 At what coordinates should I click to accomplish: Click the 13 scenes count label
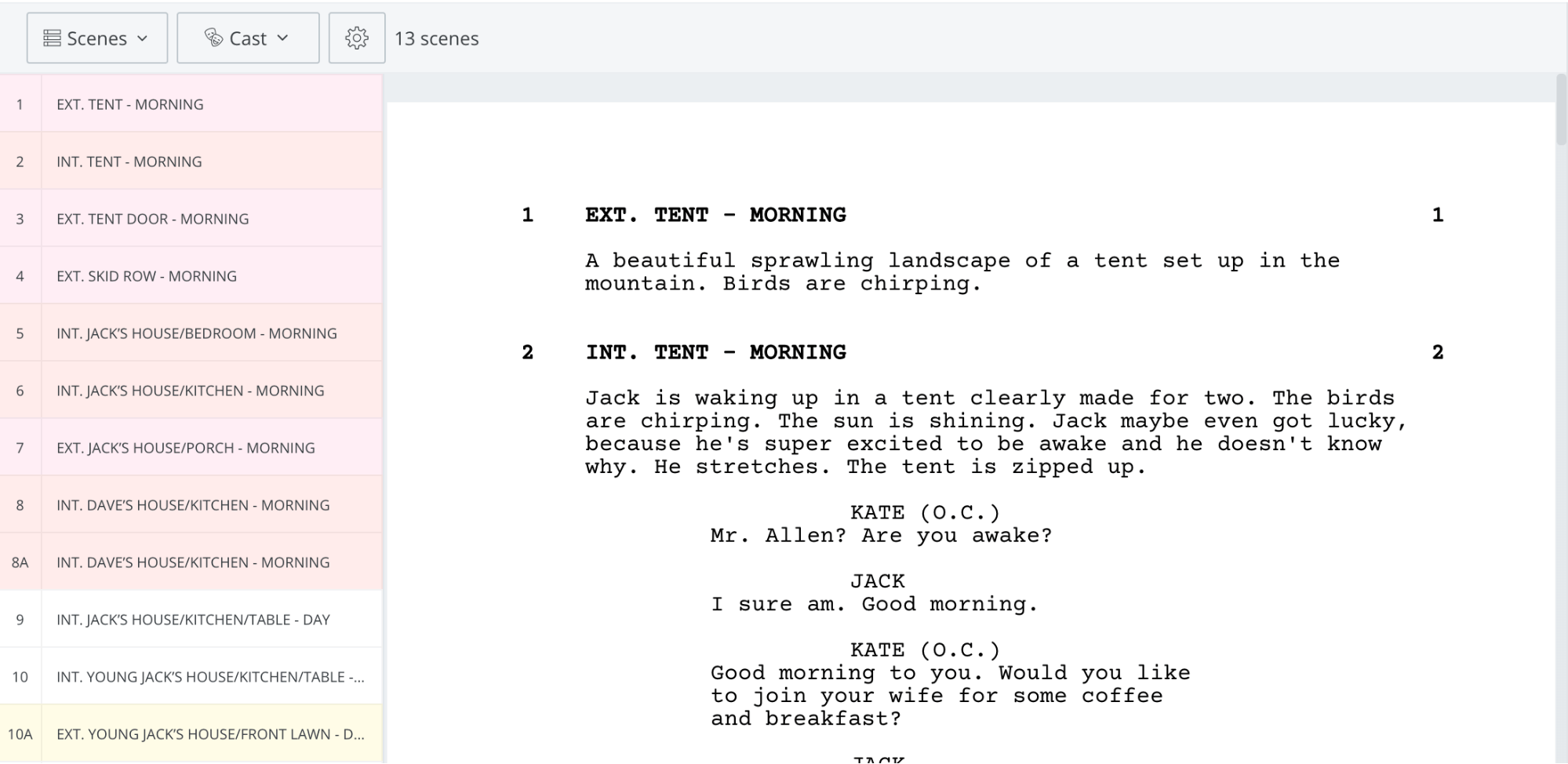(436, 38)
